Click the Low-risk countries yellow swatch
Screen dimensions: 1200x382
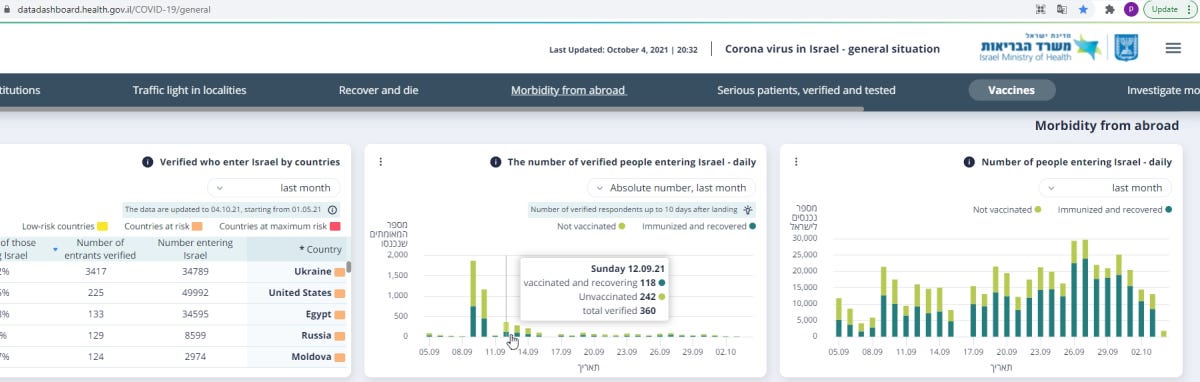click(102, 227)
